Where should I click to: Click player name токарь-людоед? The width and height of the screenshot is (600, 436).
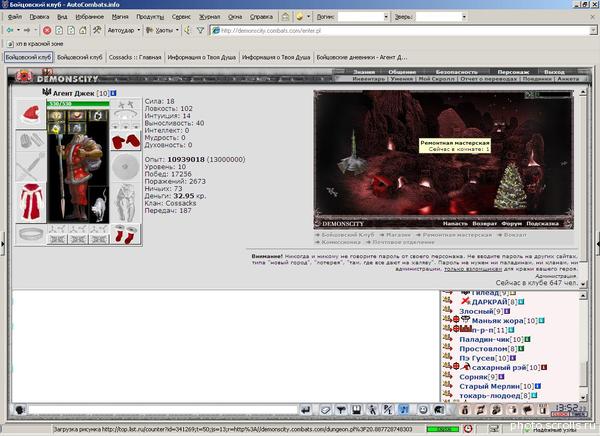490,395
